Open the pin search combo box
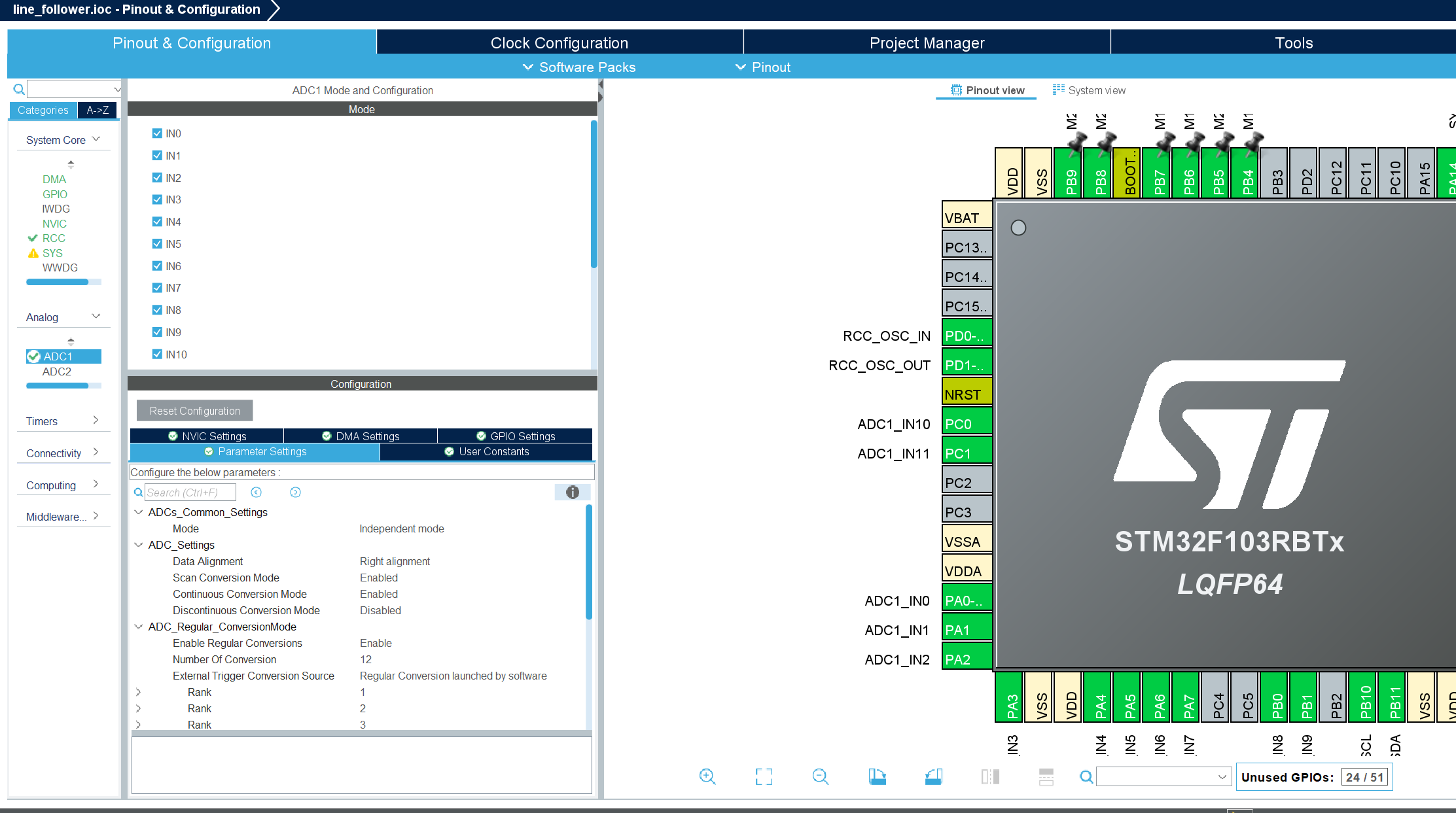This screenshot has width=1456, height=813. tap(1163, 777)
